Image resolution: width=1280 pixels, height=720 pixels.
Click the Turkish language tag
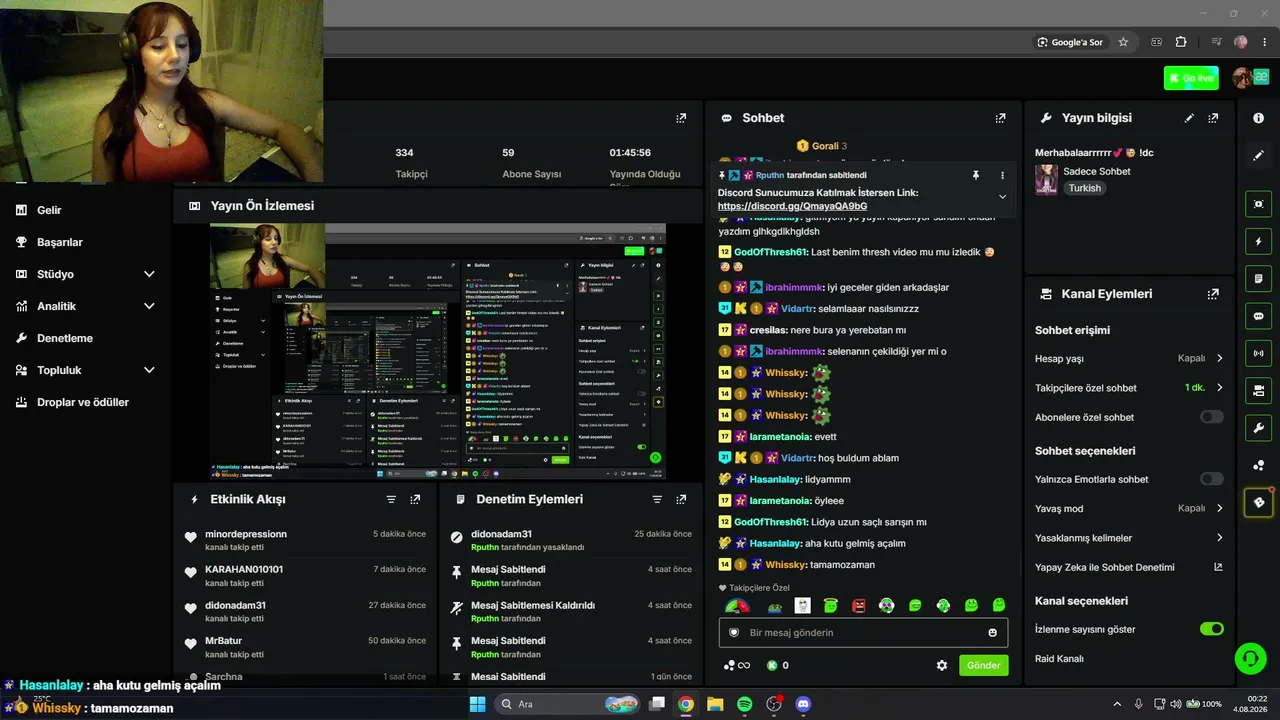1084,188
